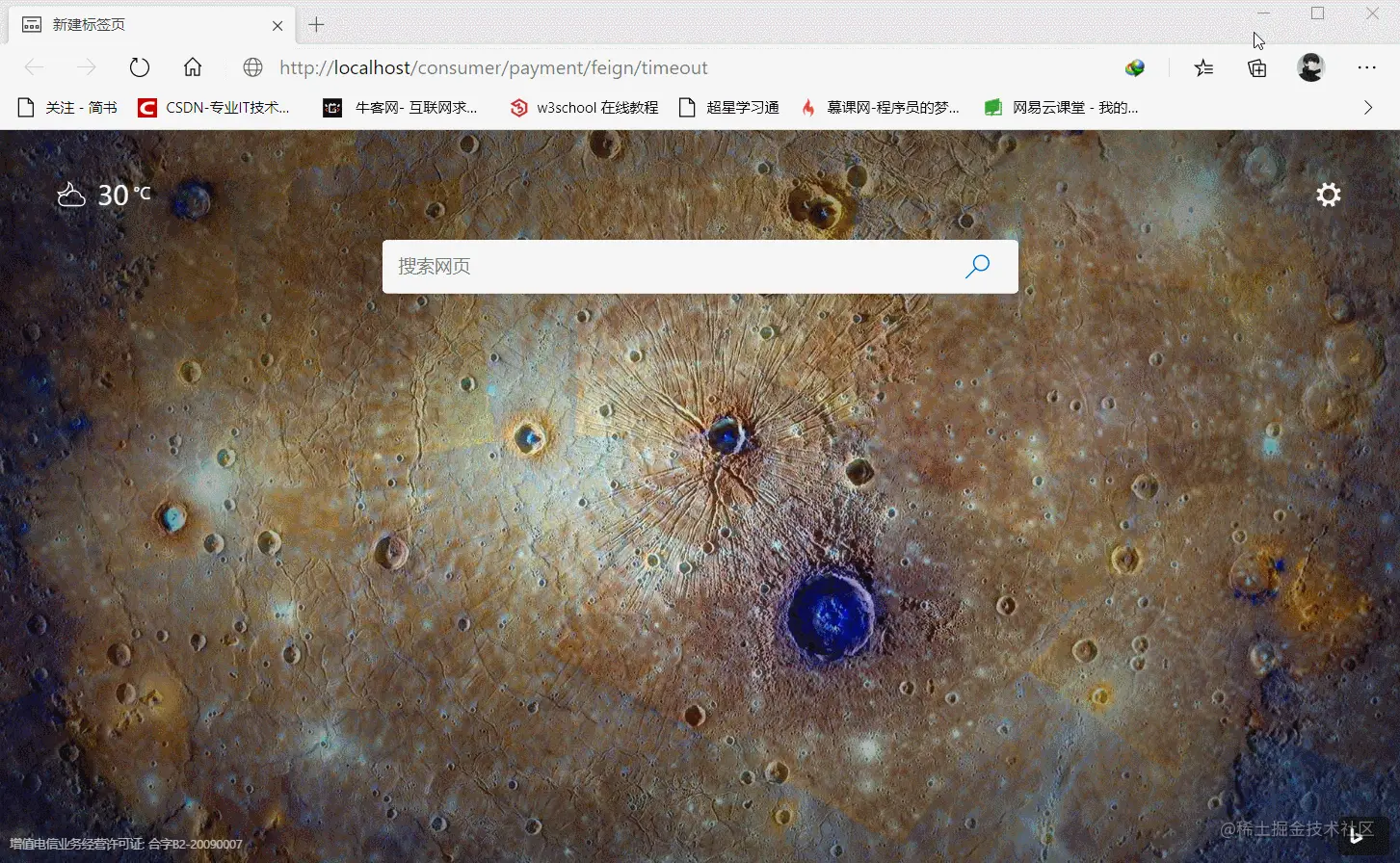Open the 增值电信业务经营许可证 license link
This screenshot has width=1400, height=863.
pos(126,844)
